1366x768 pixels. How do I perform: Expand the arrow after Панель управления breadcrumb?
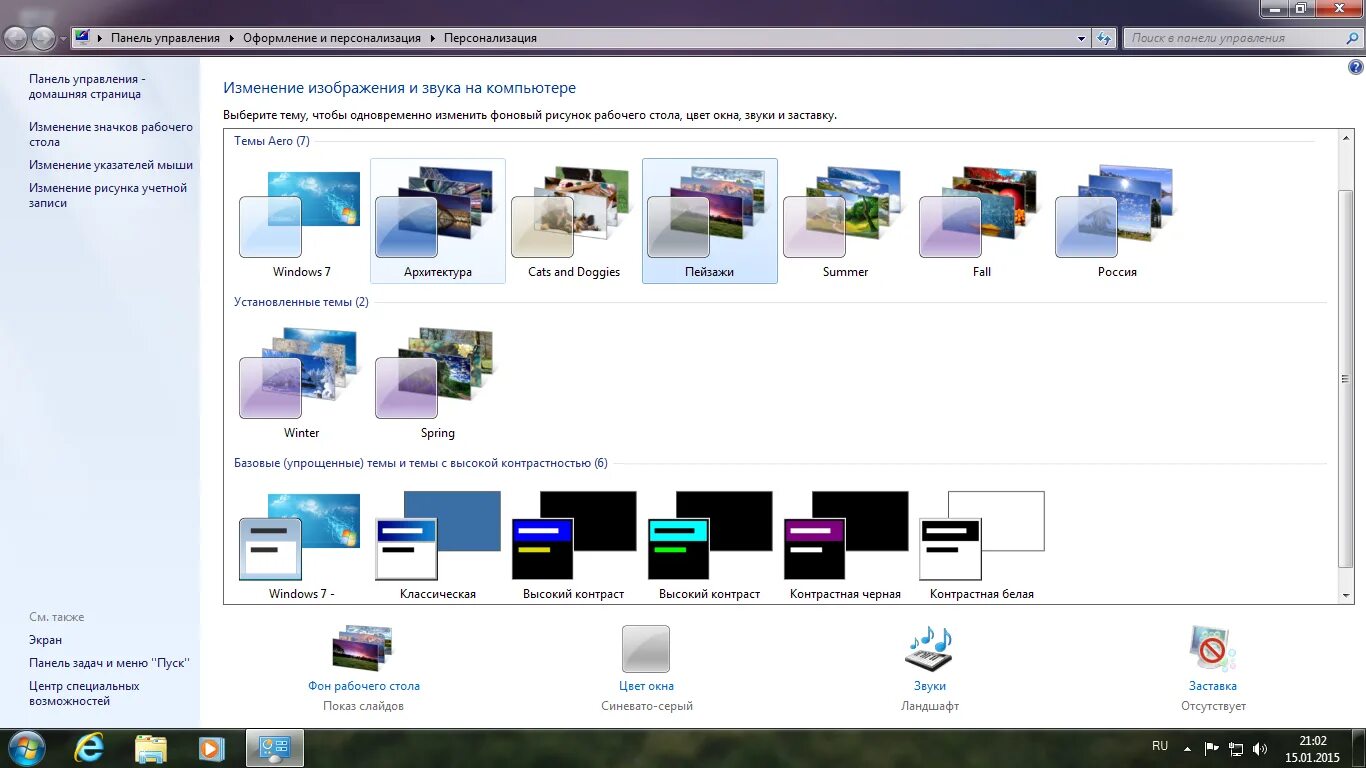[231, 38]
